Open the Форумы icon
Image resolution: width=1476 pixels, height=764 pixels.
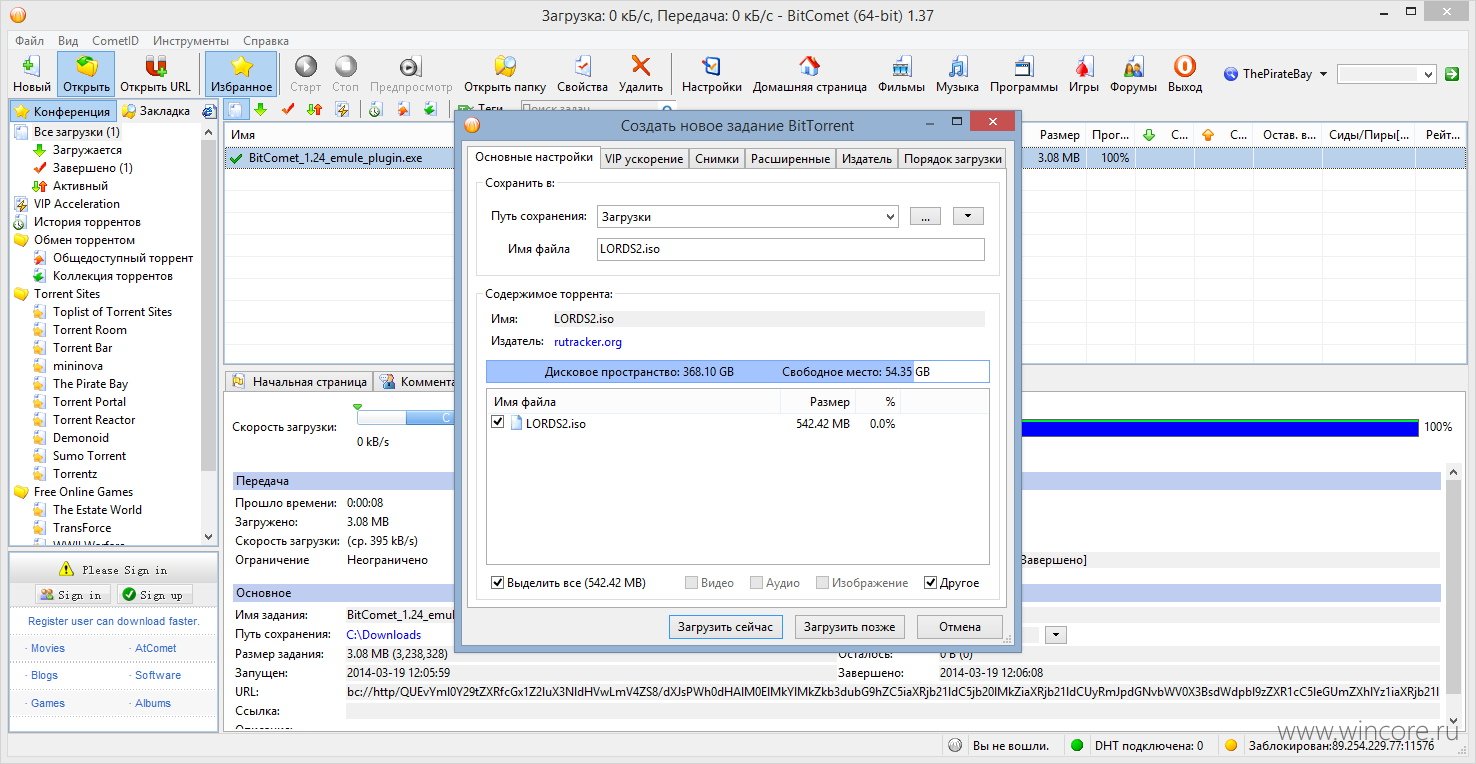(1133, 67)
